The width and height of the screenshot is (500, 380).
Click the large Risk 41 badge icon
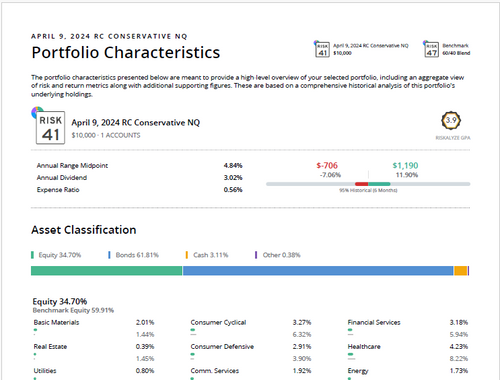point(50,127)
